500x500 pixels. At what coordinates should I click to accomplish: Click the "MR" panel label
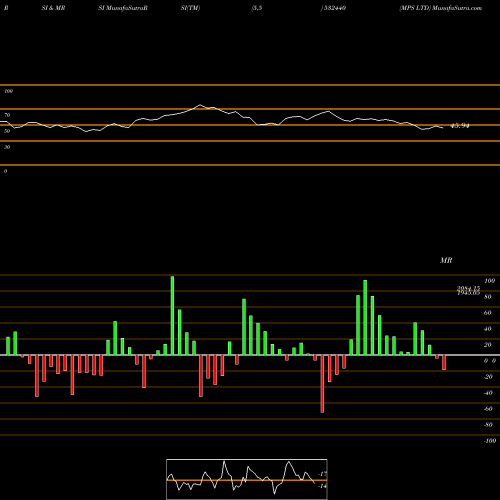[x=446, y=260]
